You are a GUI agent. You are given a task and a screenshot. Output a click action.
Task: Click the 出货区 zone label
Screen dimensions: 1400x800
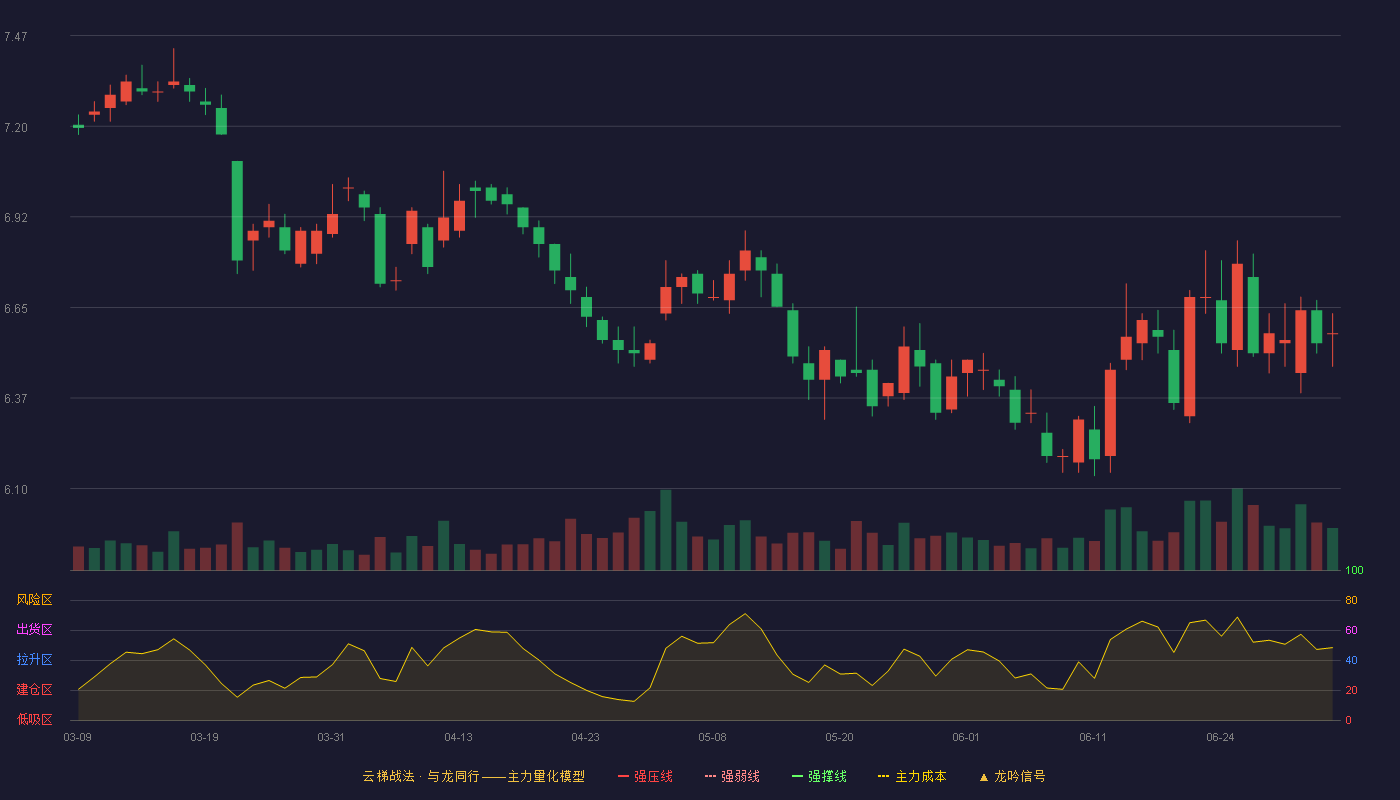click(34, 630)
